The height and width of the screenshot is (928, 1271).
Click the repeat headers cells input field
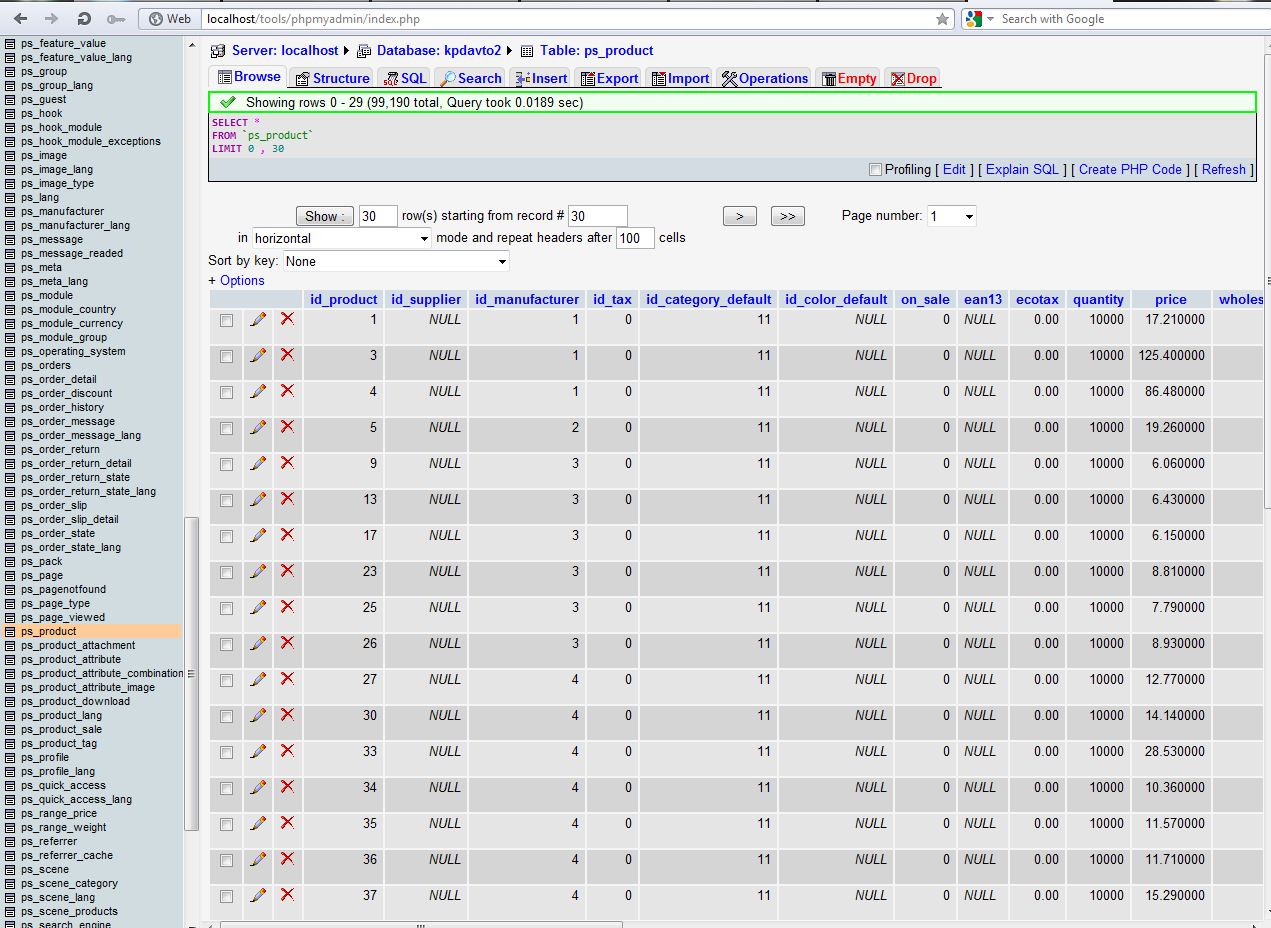(x=635, y=239)
